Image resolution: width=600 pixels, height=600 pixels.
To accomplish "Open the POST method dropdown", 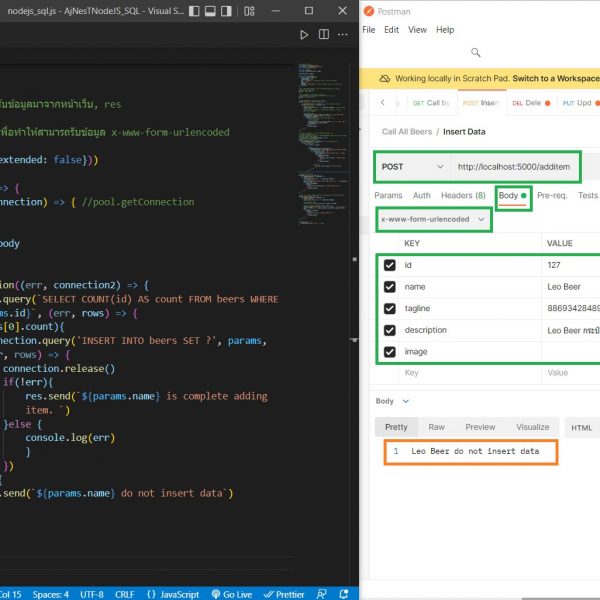I will click(412, 166).
